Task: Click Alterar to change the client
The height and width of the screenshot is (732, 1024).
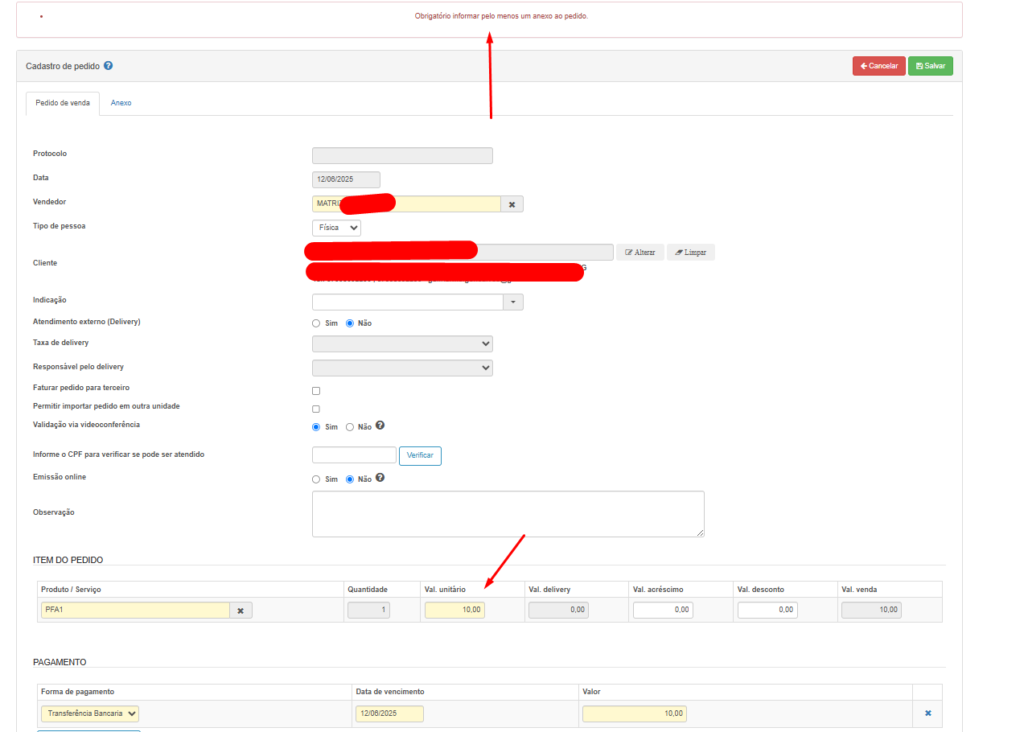Action: [640, 252]
